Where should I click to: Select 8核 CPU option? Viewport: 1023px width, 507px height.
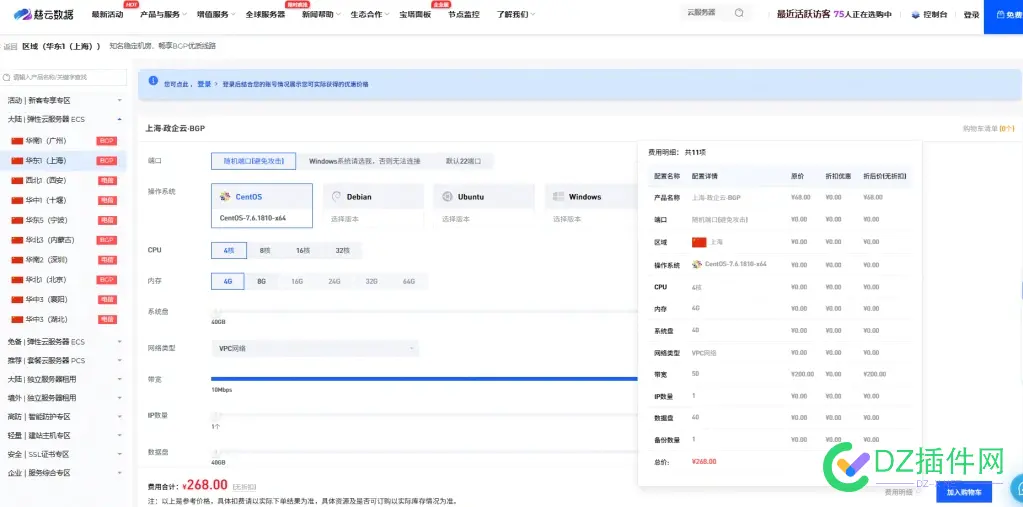[266, 251]
